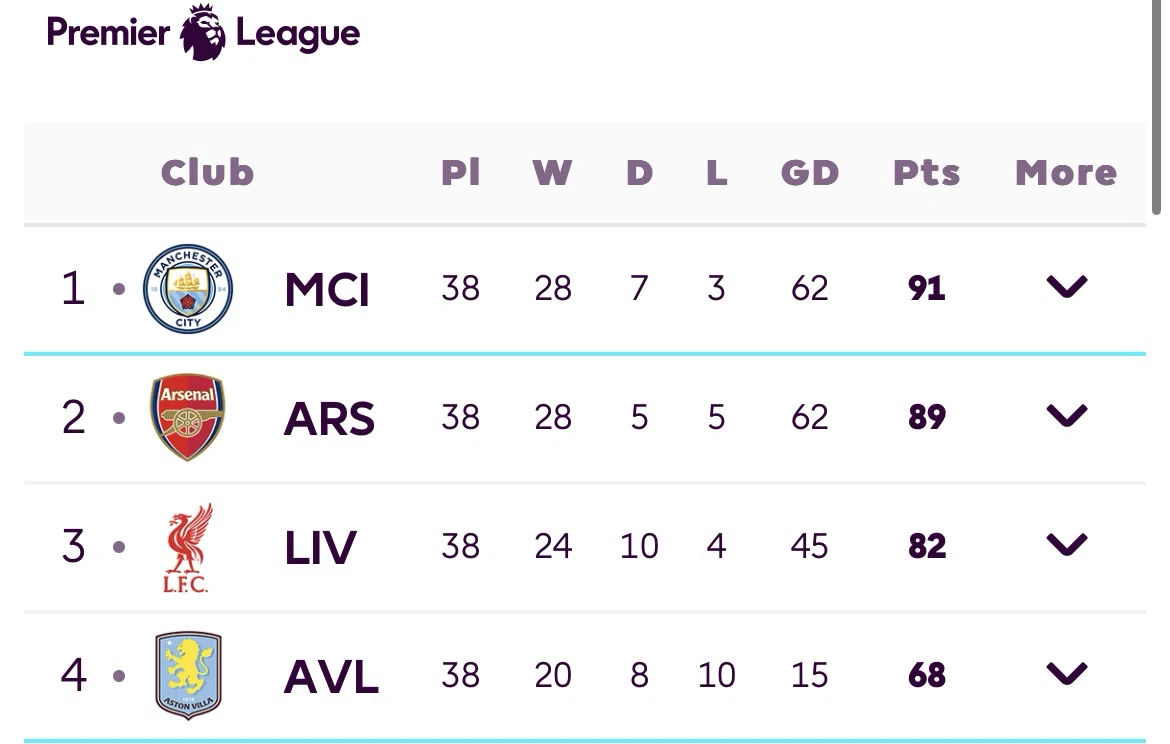The image size is (1170, 744).
Task: Expand Aston Villa row details chevron
Action: point(1067,674)
